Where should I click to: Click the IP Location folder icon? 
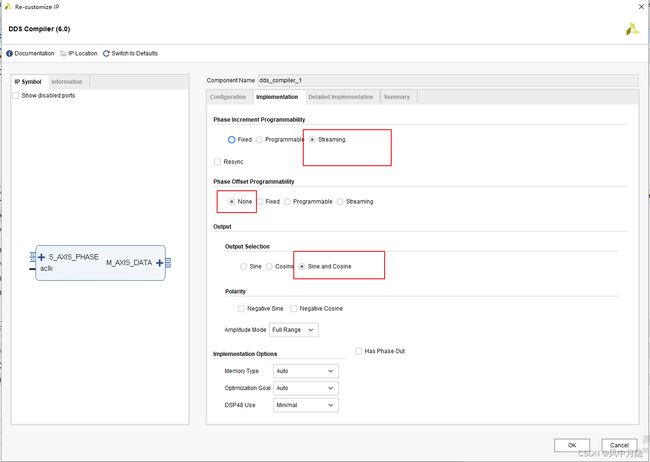coord(63,53)
